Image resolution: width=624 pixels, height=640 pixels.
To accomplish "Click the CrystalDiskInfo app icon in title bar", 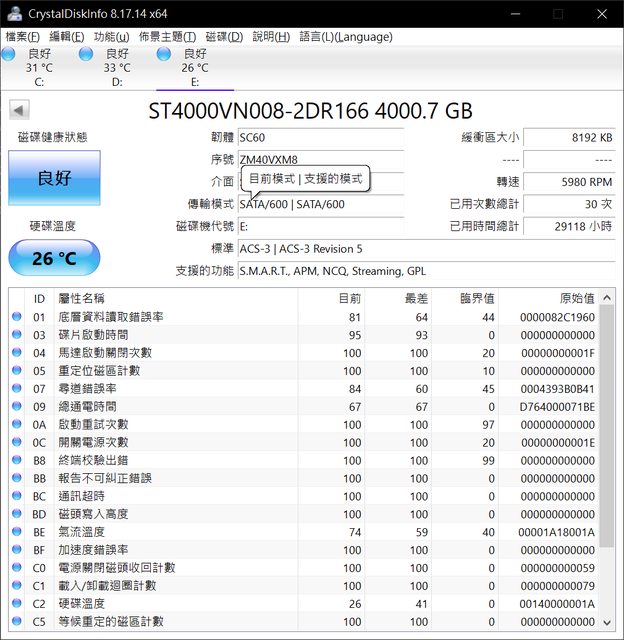I will click(12, 13).
